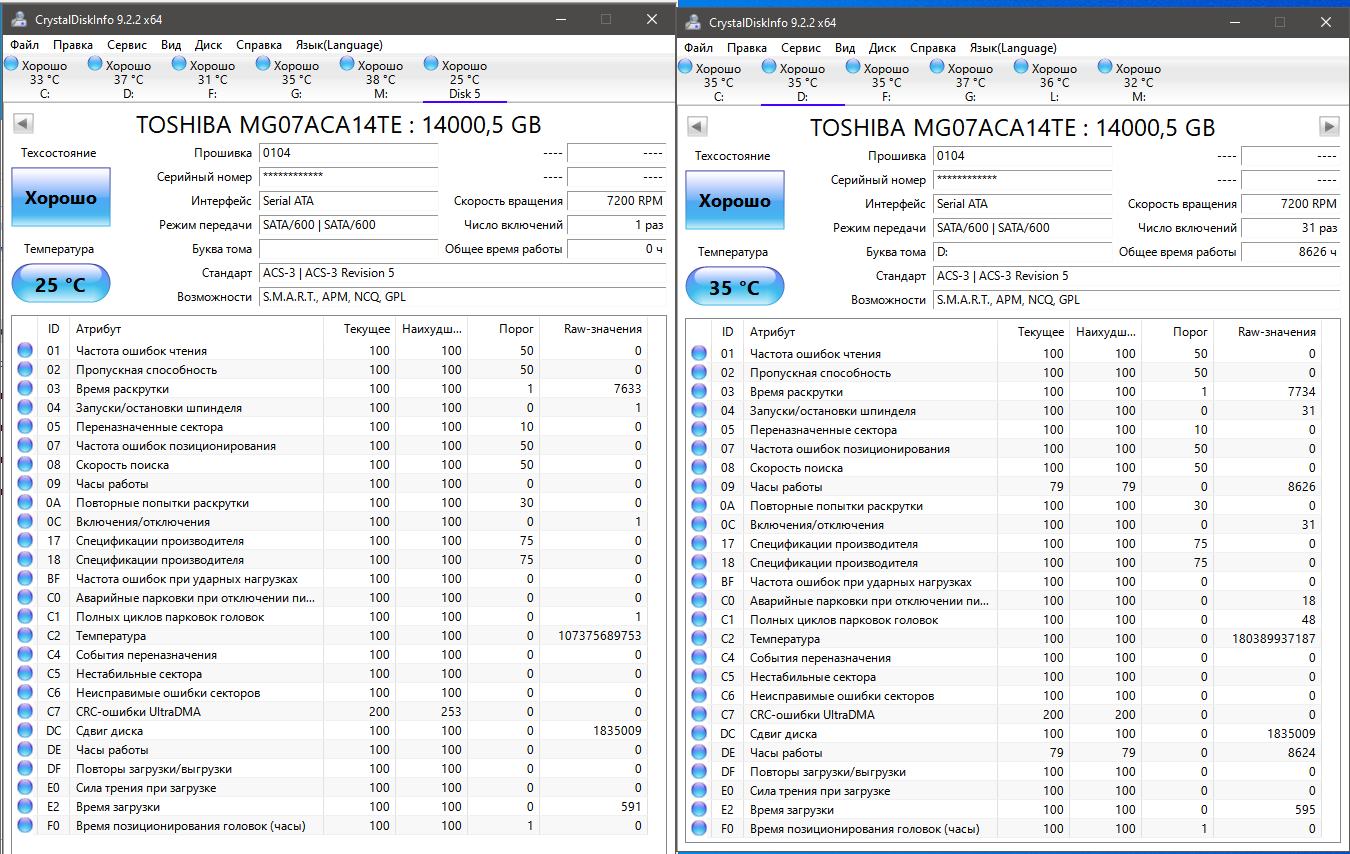Click the Raw-значения column header in left window
Viewport: 1350px width, 854px height.
coord(593,329)
